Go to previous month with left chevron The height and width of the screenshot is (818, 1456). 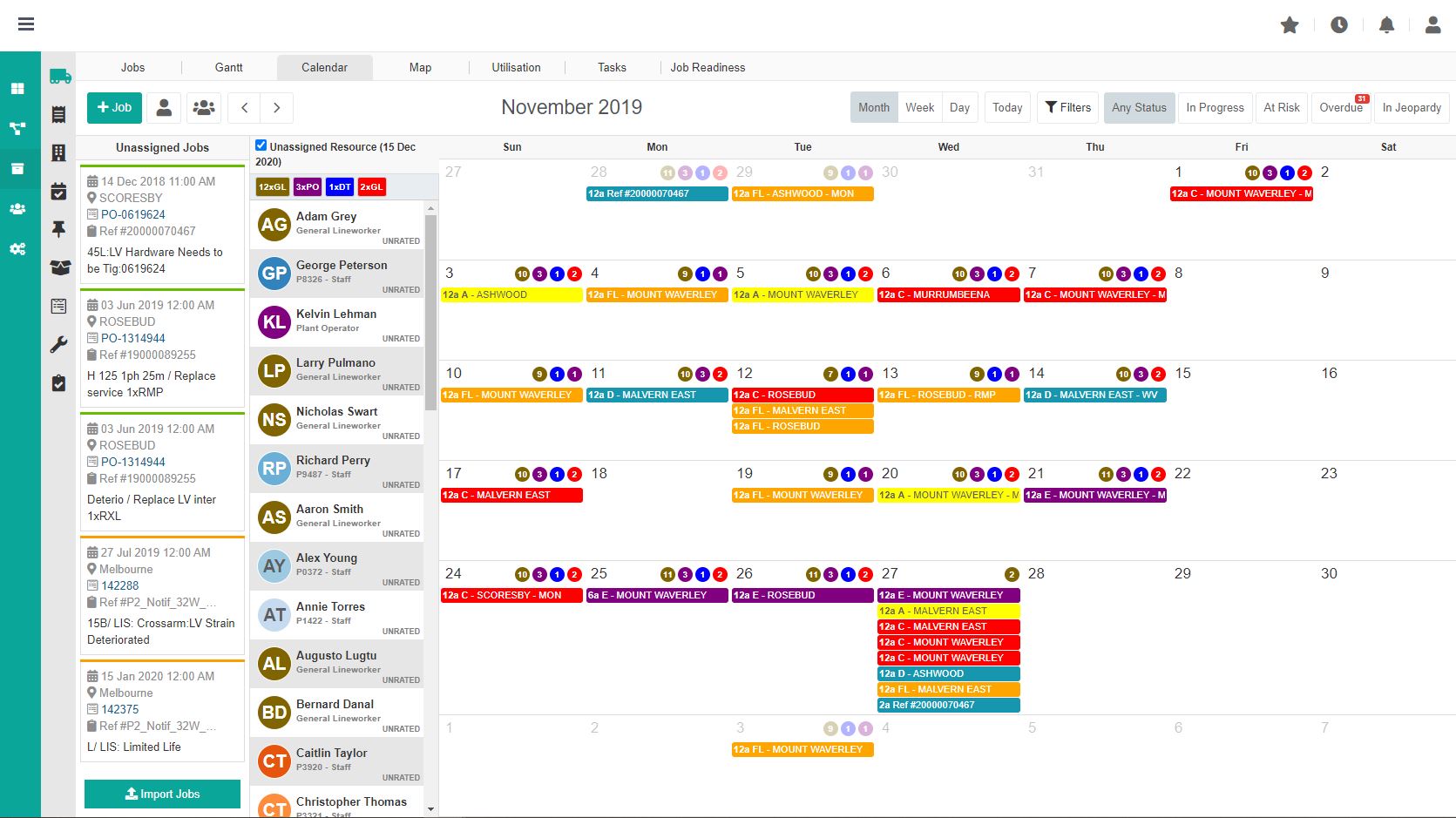coord(245,108)
